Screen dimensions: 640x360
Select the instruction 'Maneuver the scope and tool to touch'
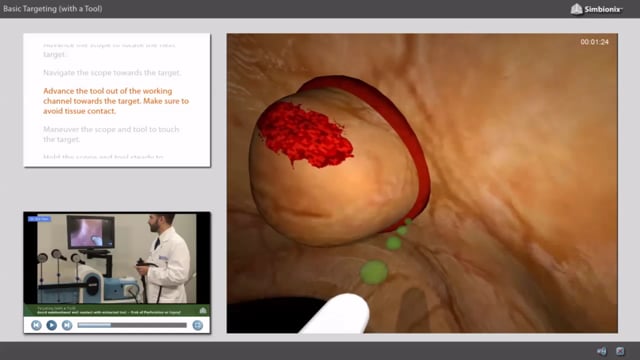(111, 134)
